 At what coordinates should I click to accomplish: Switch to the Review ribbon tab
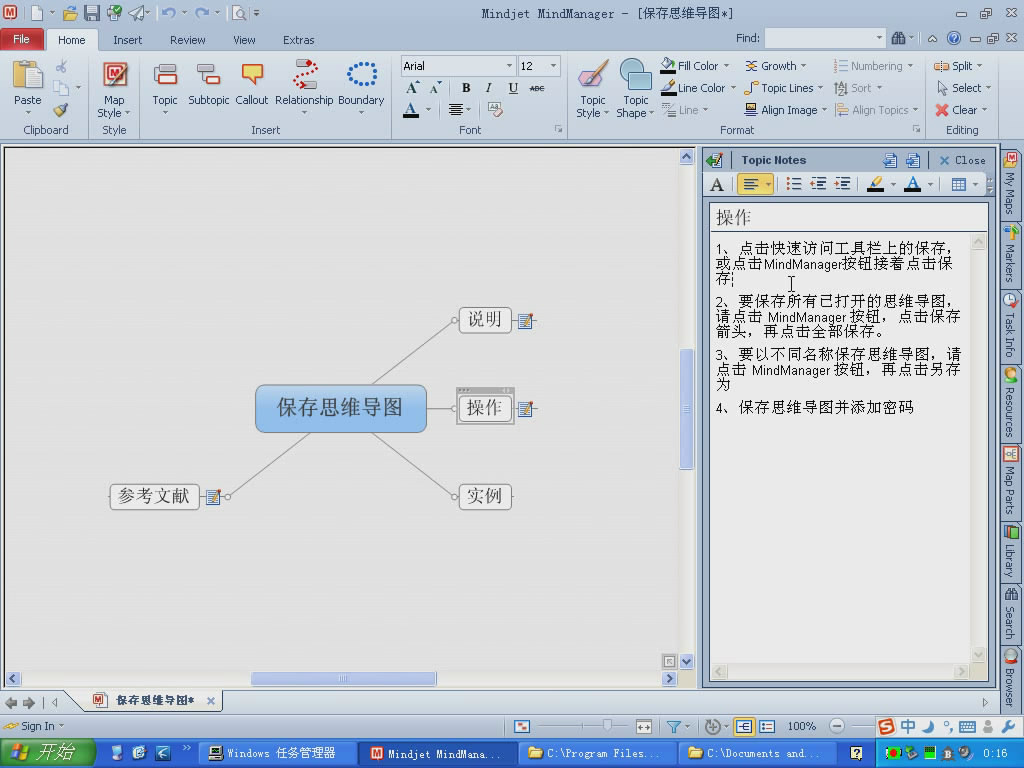point(187,40)
